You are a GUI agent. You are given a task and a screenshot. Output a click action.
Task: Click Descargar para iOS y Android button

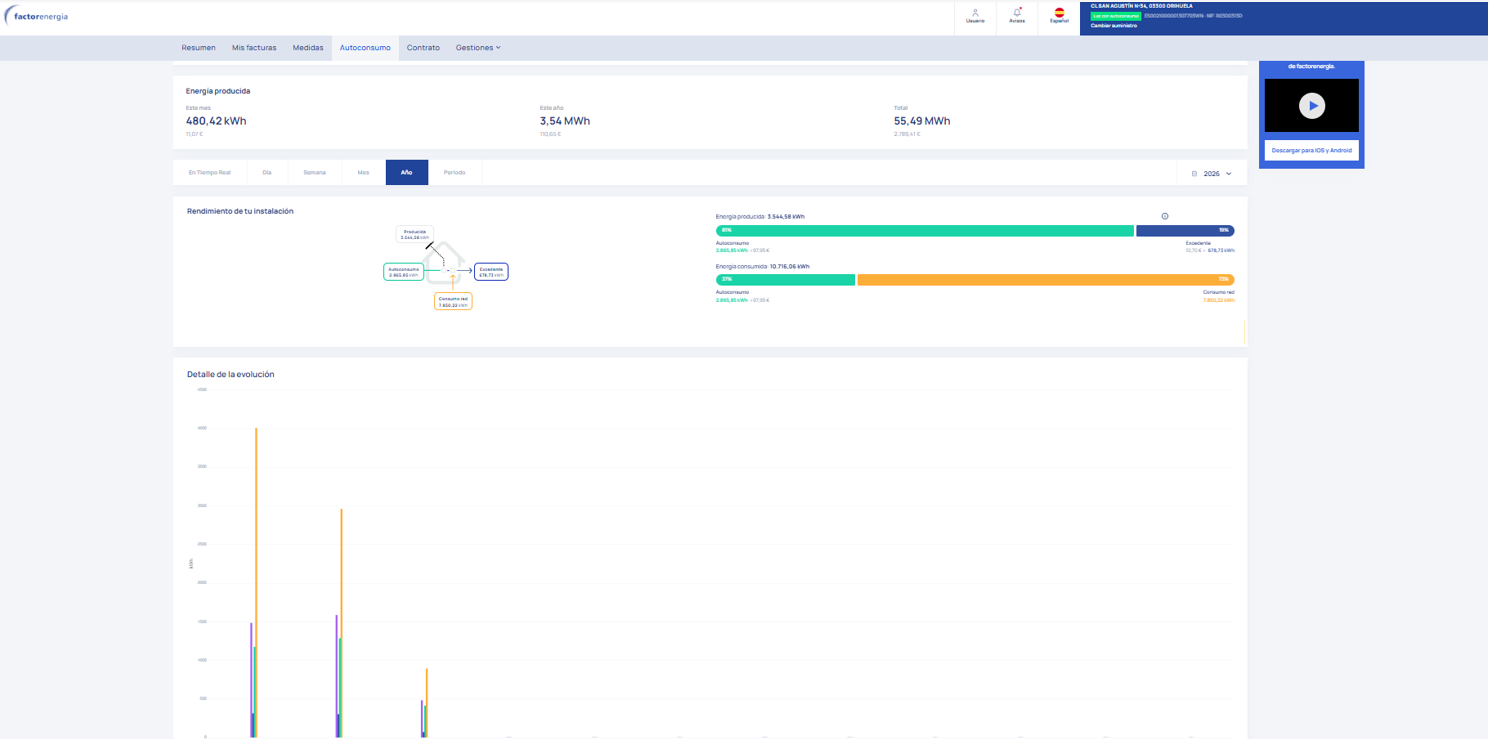(x=1311, y=150)
